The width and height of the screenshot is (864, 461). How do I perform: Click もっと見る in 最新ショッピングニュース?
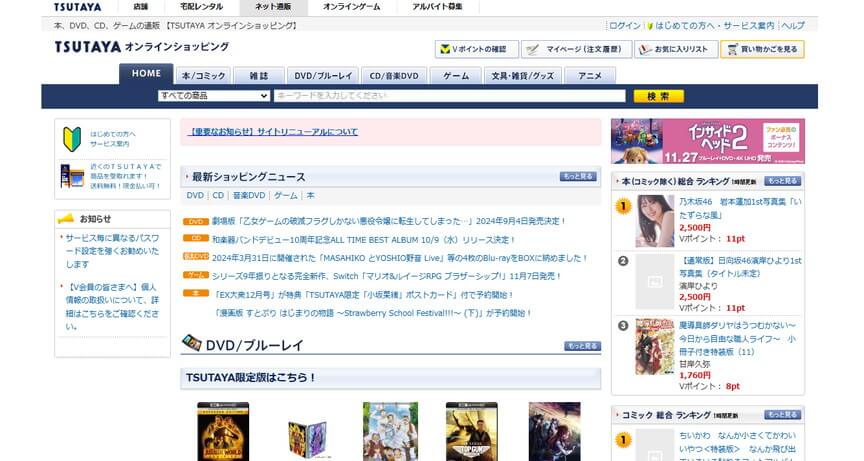pos(578,176)
